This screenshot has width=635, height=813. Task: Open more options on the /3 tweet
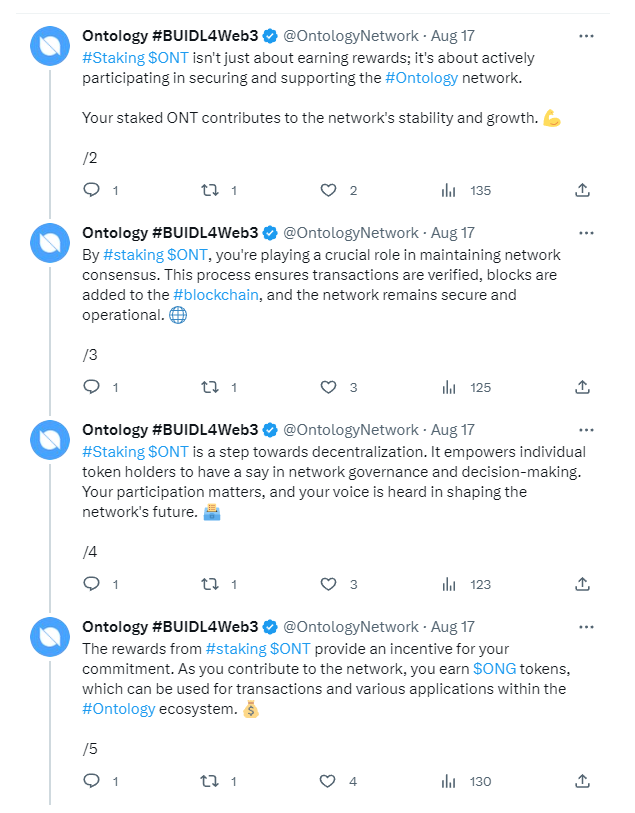(x=587, y=233)
